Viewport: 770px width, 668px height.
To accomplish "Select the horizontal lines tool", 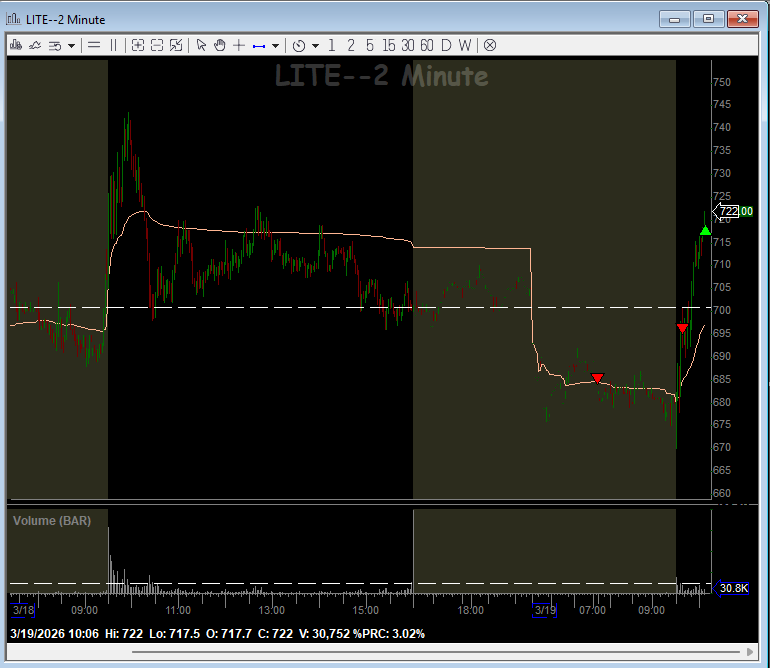I will click(x=94, y=46).
